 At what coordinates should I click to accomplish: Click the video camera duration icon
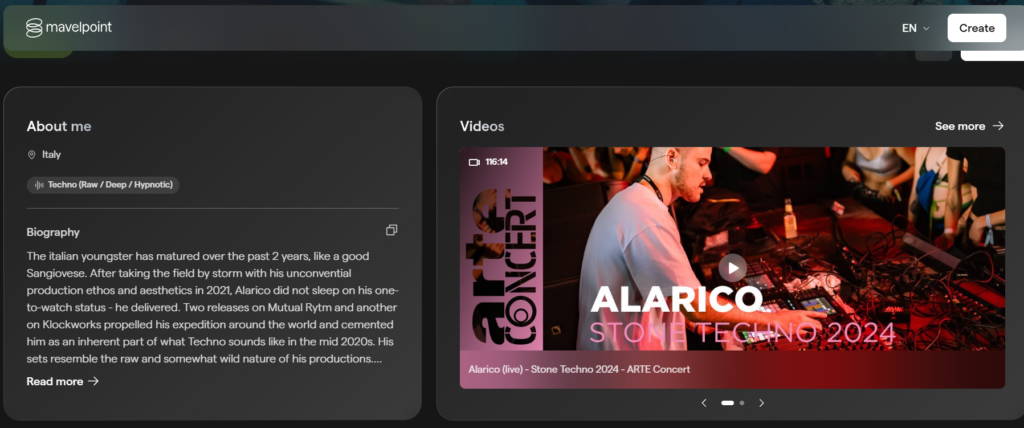pos(474,162)
